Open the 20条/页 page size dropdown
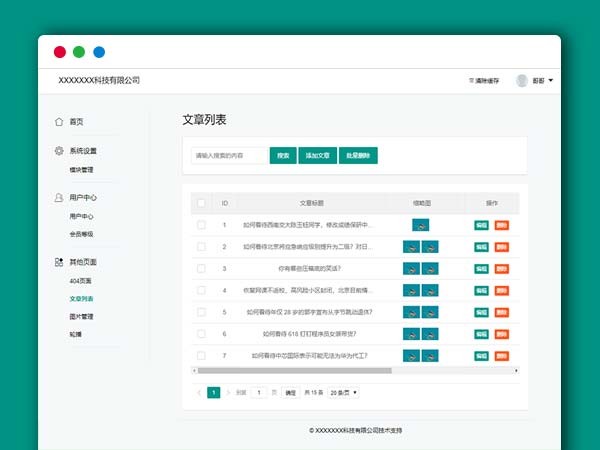Image resolution: width=600 pixels, height=450 pixels. click(343, 393)
